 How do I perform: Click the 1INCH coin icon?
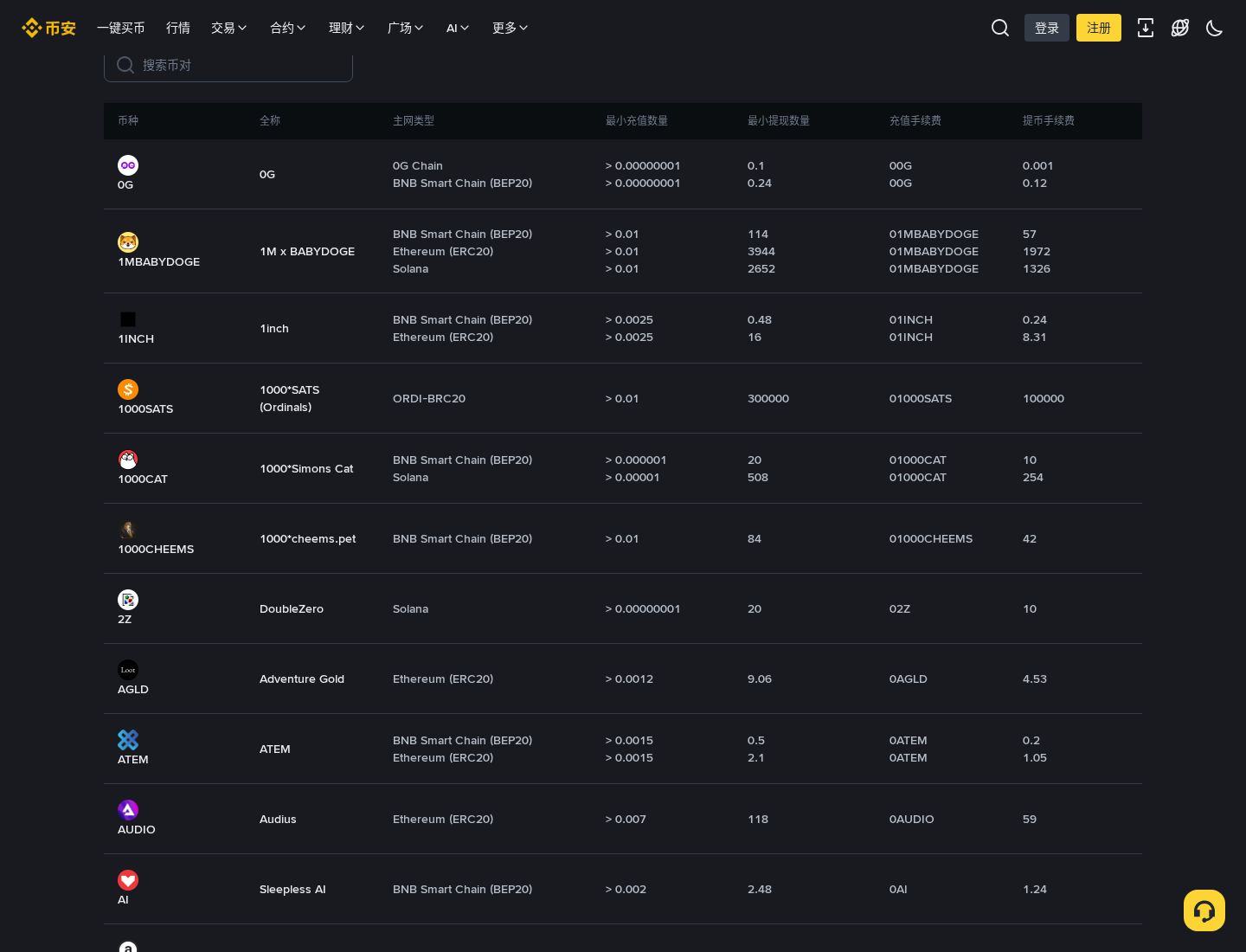[128, 319]
